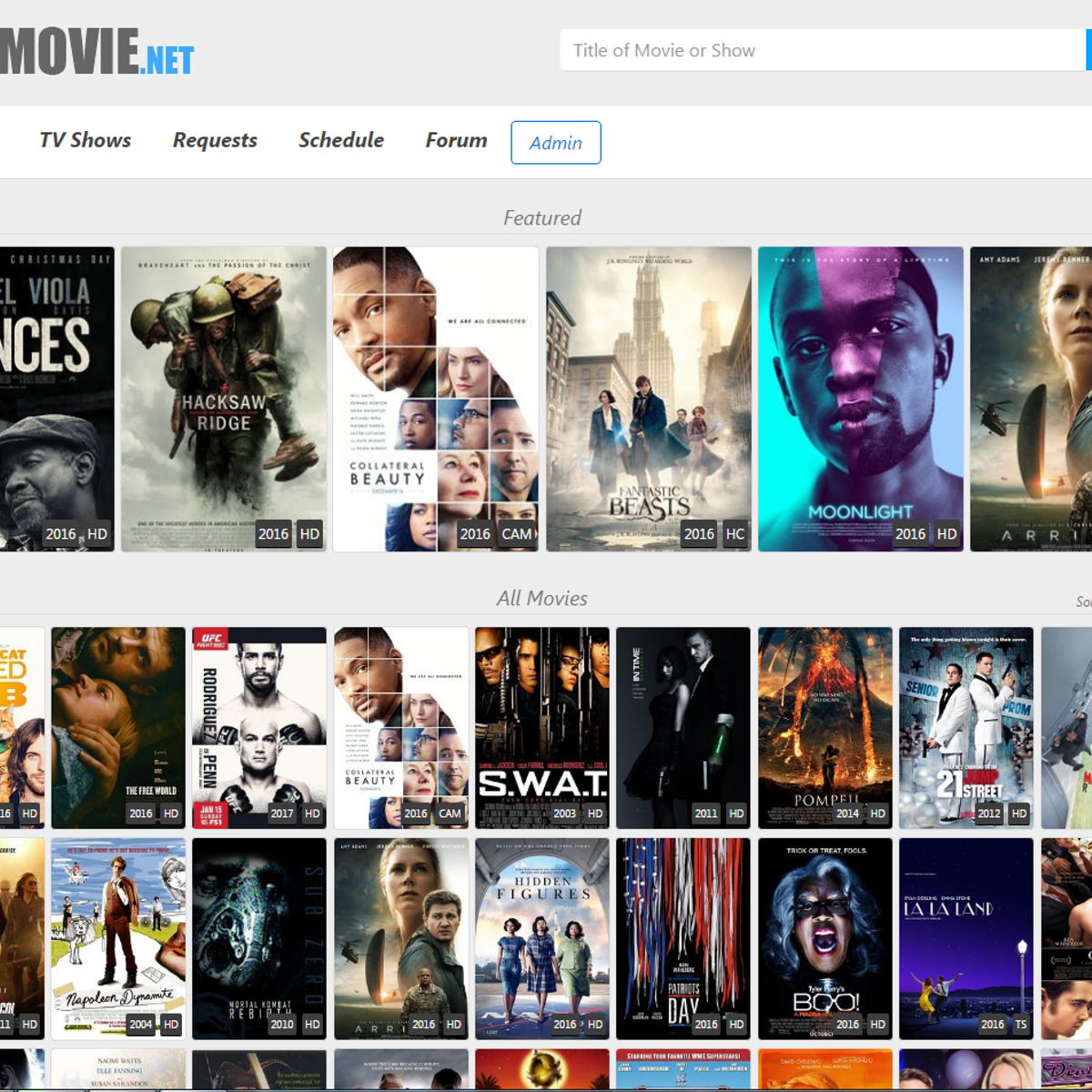
Task: Visit the Forum link
Action: click(456, 140)
